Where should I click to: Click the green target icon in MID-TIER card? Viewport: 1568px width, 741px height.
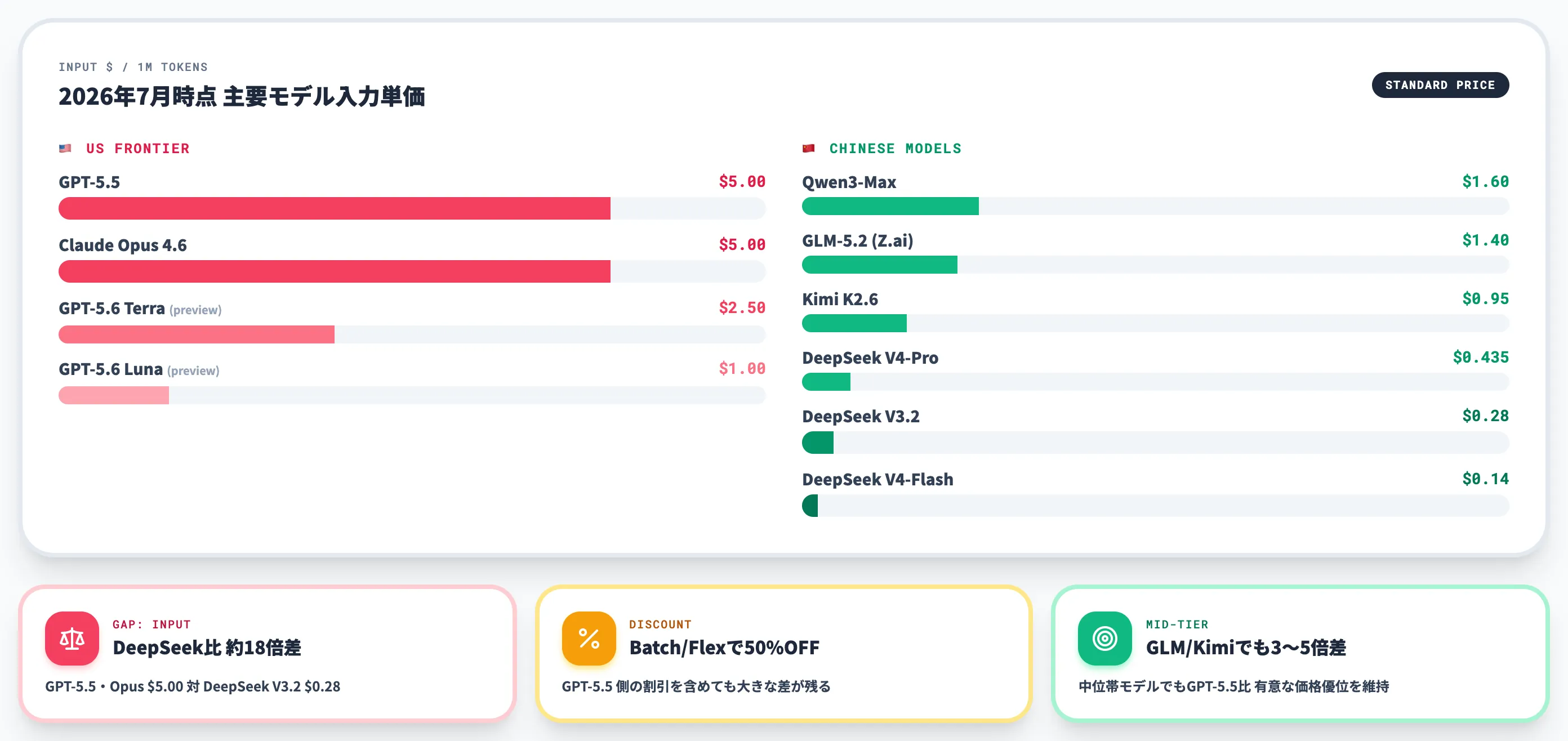[x=1105, y=638]
